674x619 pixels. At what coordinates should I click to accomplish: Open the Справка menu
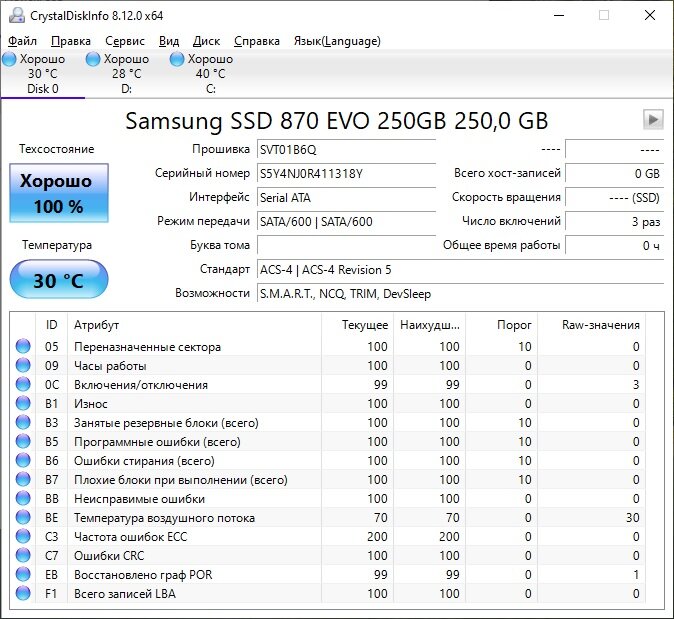point(257,41)
